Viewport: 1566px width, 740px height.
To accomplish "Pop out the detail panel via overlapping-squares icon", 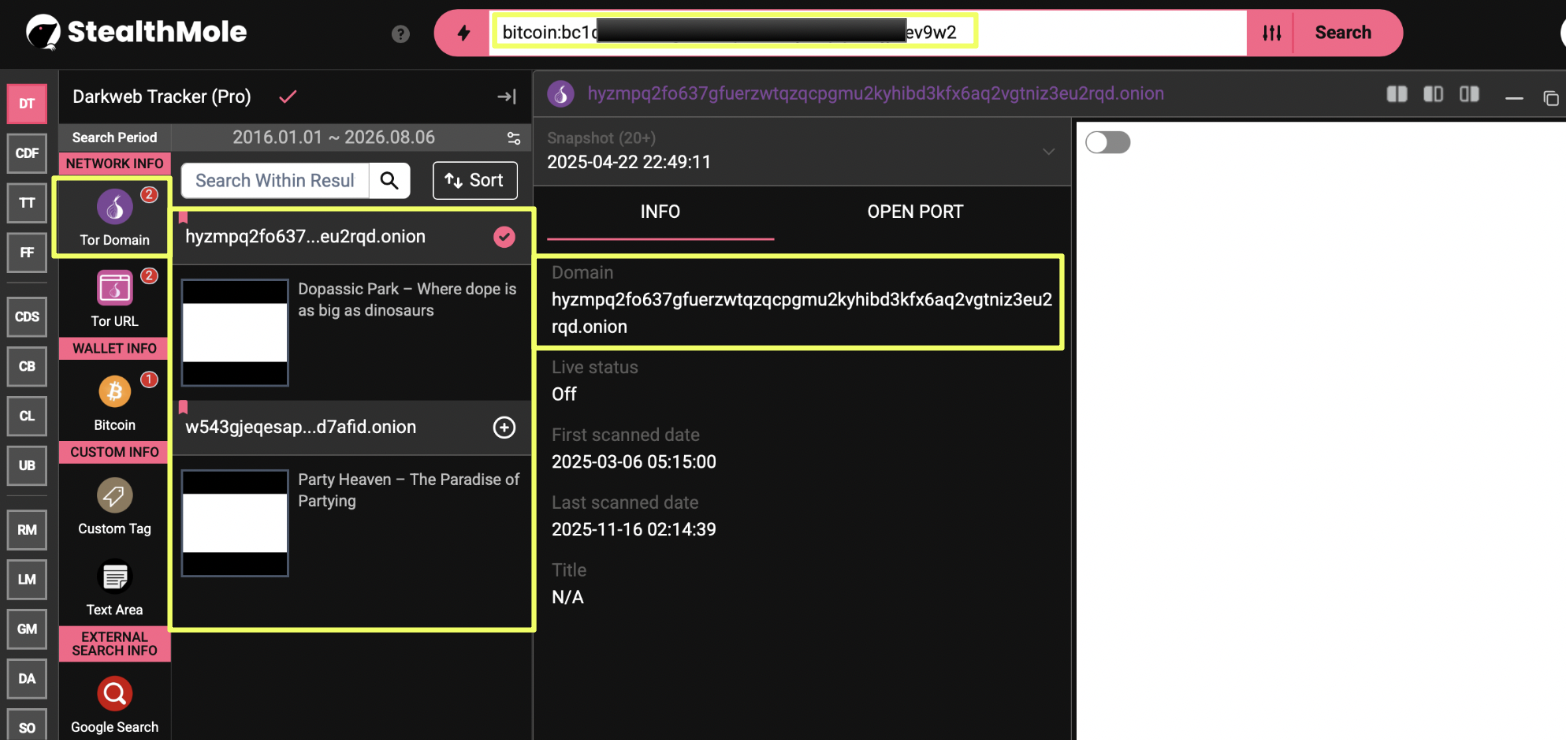I will pyautogui.click(x=1551, y=98).
